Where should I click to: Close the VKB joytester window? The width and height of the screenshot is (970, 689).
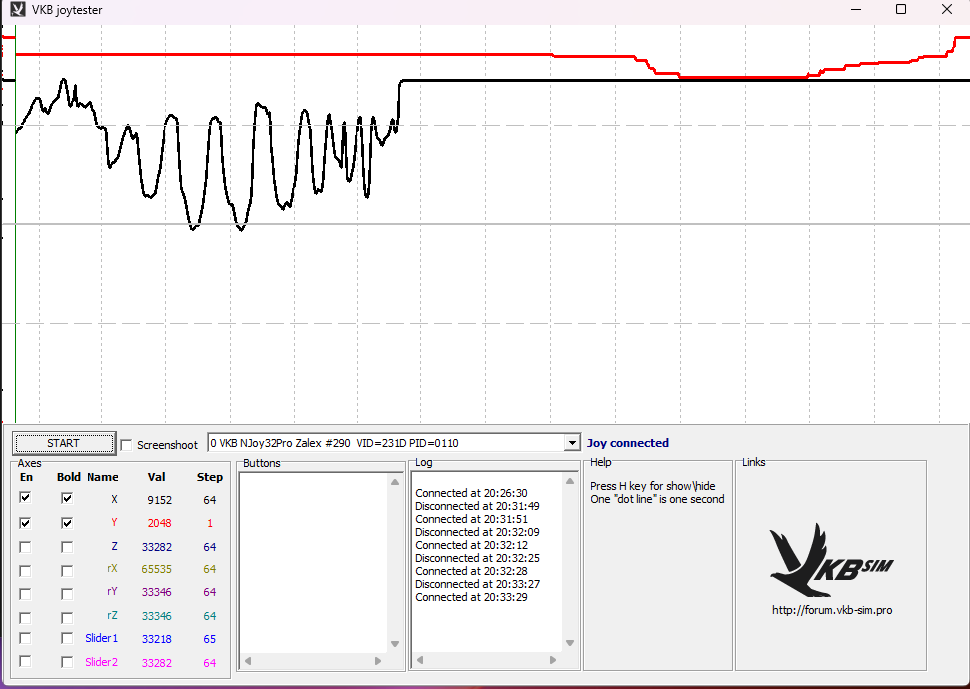point(946,10)
